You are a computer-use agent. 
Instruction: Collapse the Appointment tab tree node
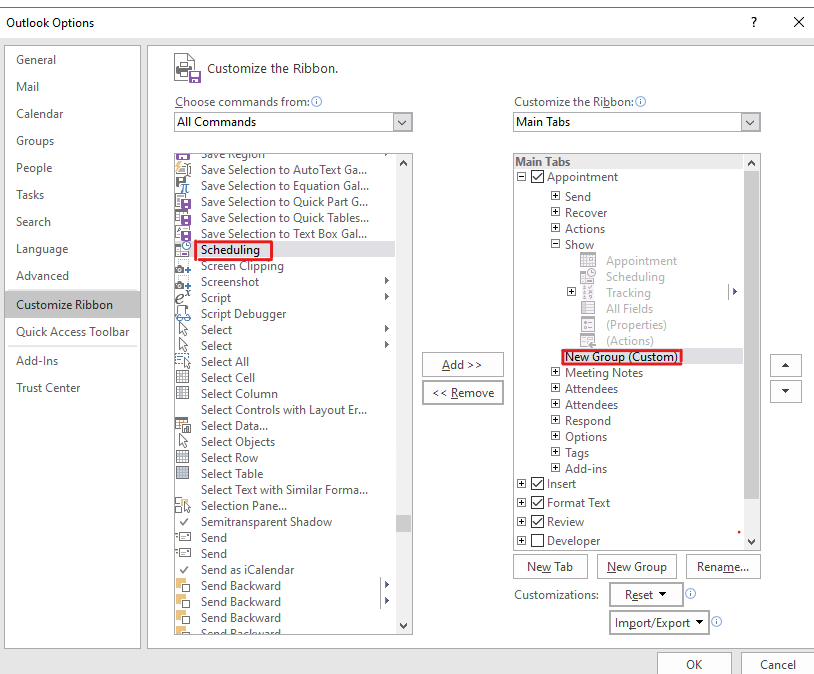(522, 177)
